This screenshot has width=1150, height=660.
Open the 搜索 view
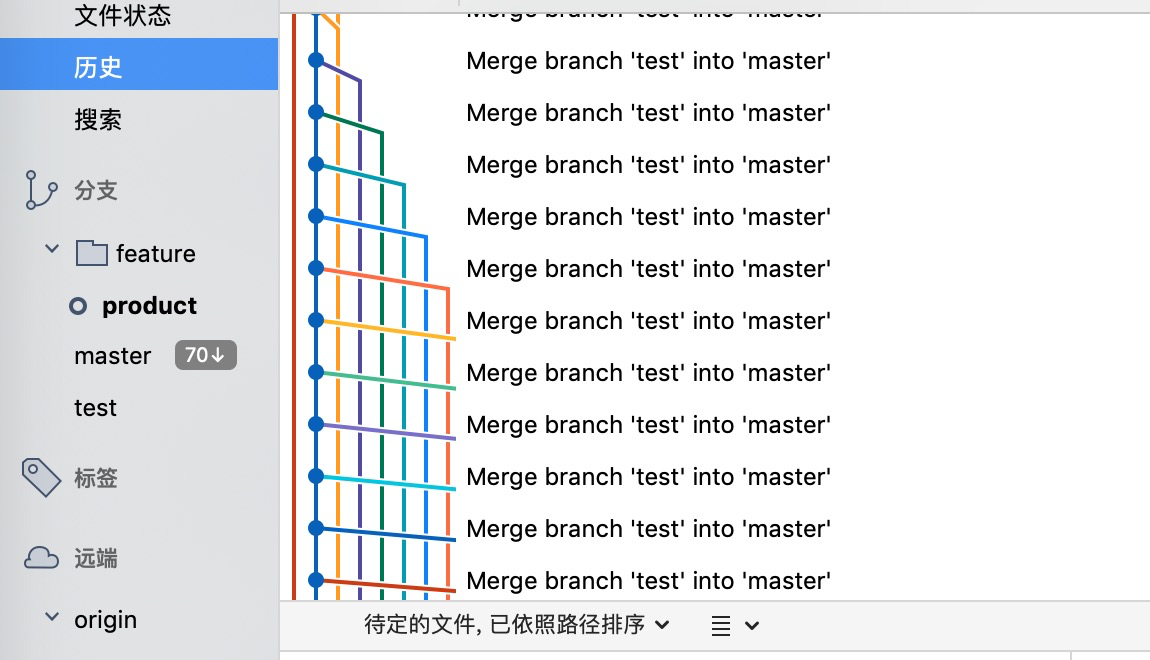pos(98,120)
